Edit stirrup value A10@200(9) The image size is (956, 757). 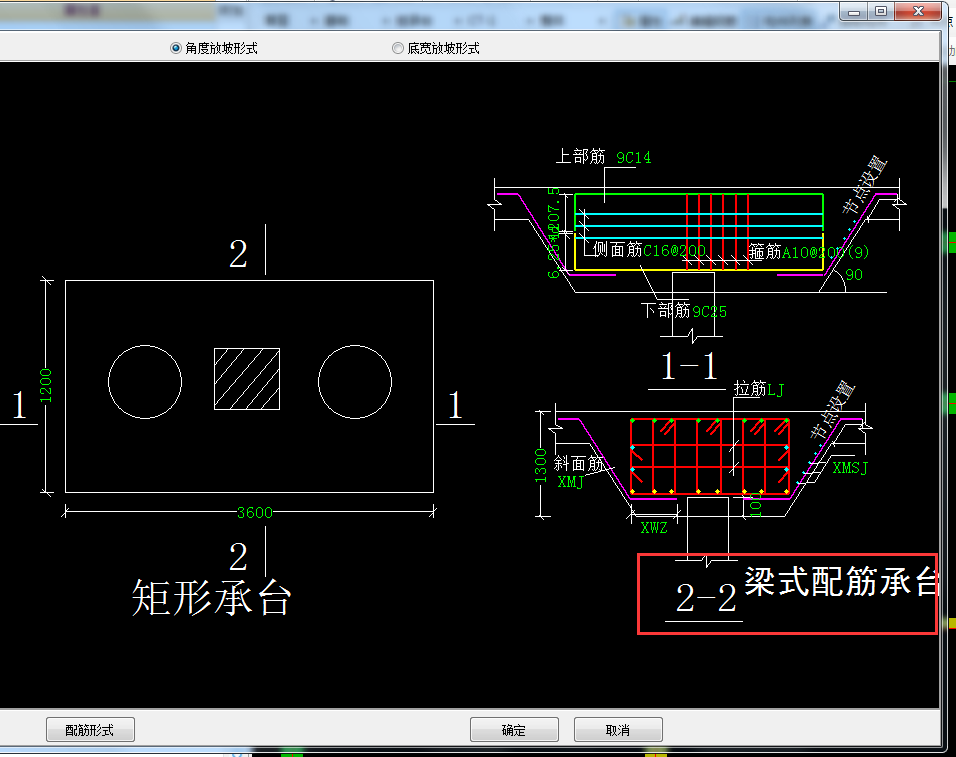pyautogui.click(x=826, y=252)
